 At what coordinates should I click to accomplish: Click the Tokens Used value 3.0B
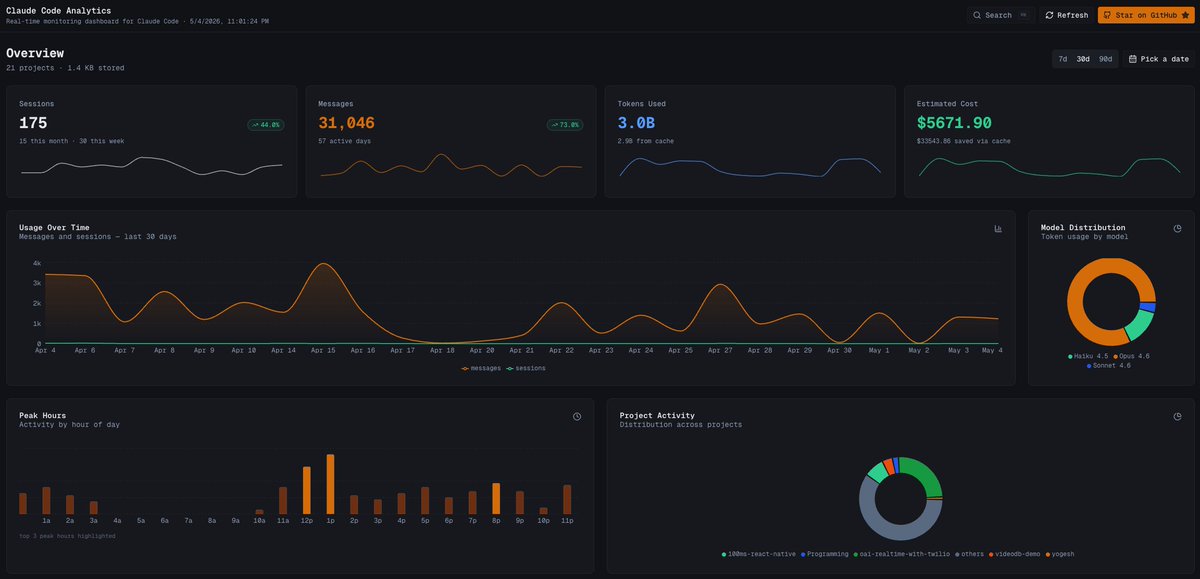click(x=636, y=123)
